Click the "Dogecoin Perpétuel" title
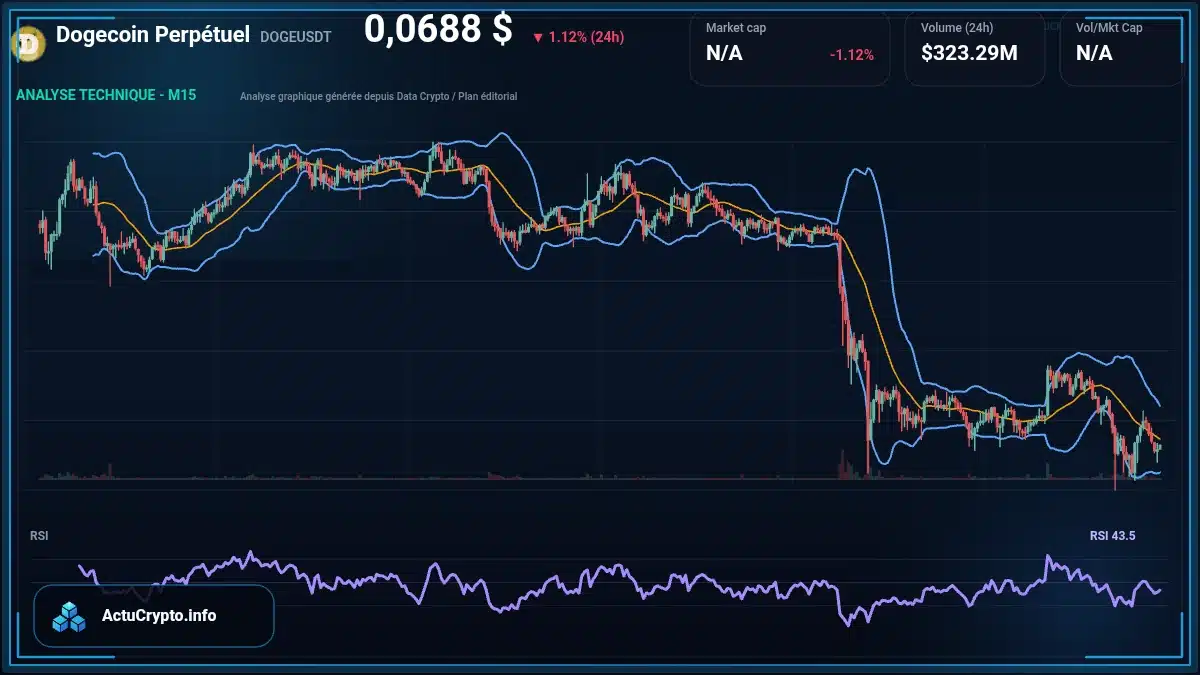This screenshot has height=675, width=1200. (153, 35)
